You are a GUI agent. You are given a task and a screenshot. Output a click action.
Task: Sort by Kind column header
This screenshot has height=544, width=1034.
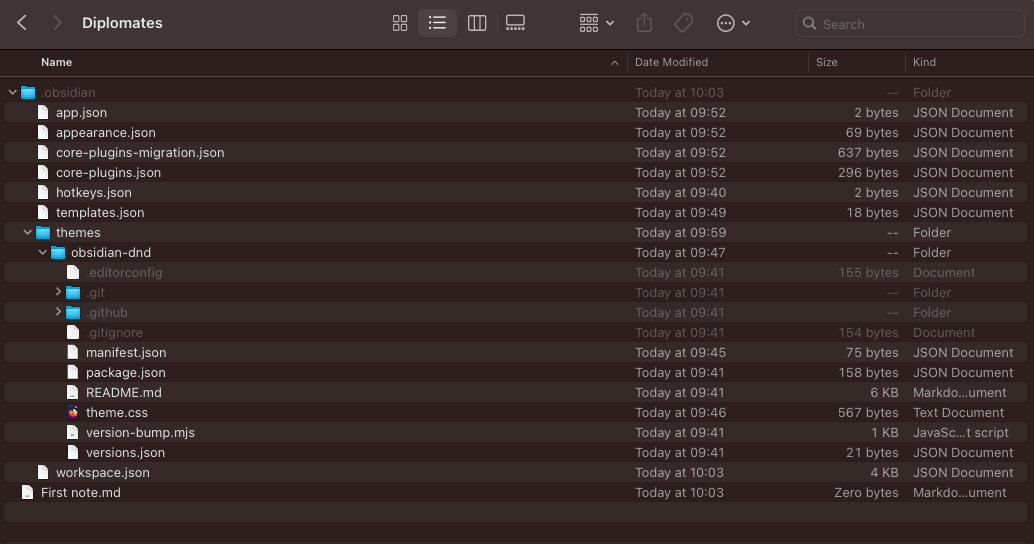click(x=924, y=62)
